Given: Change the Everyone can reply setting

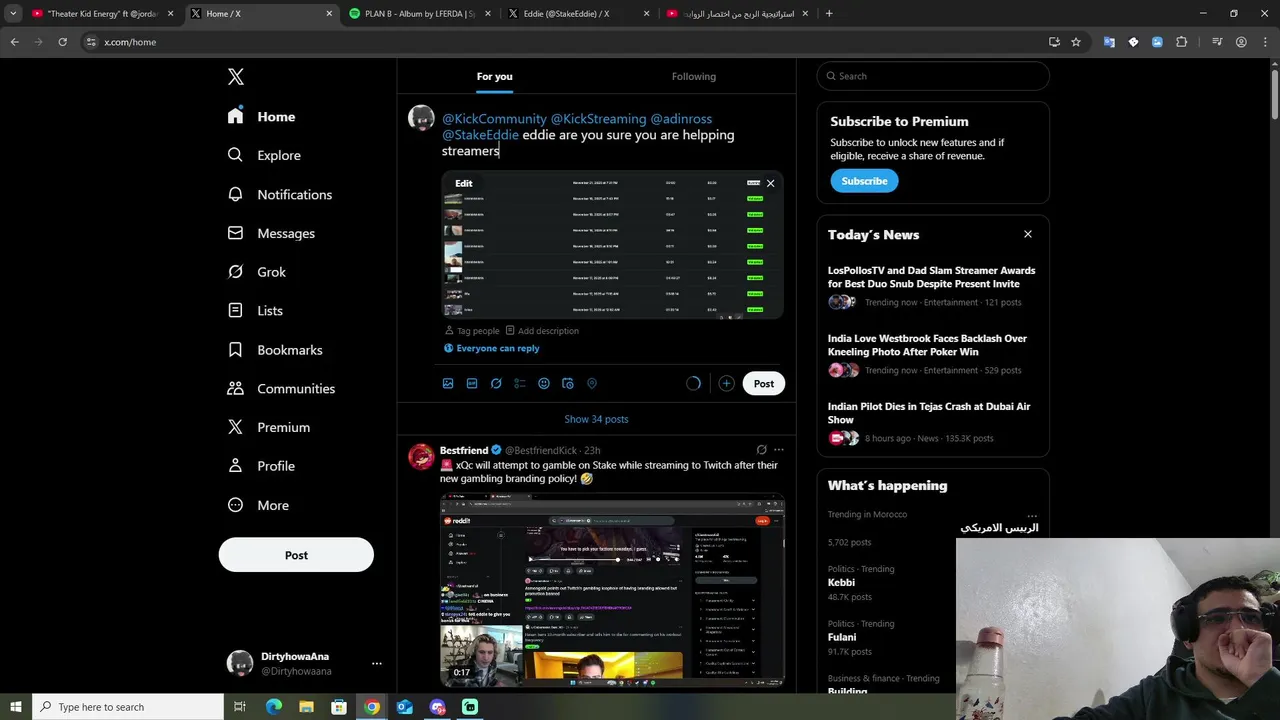Looking at the screenshot, I should 491,348.
